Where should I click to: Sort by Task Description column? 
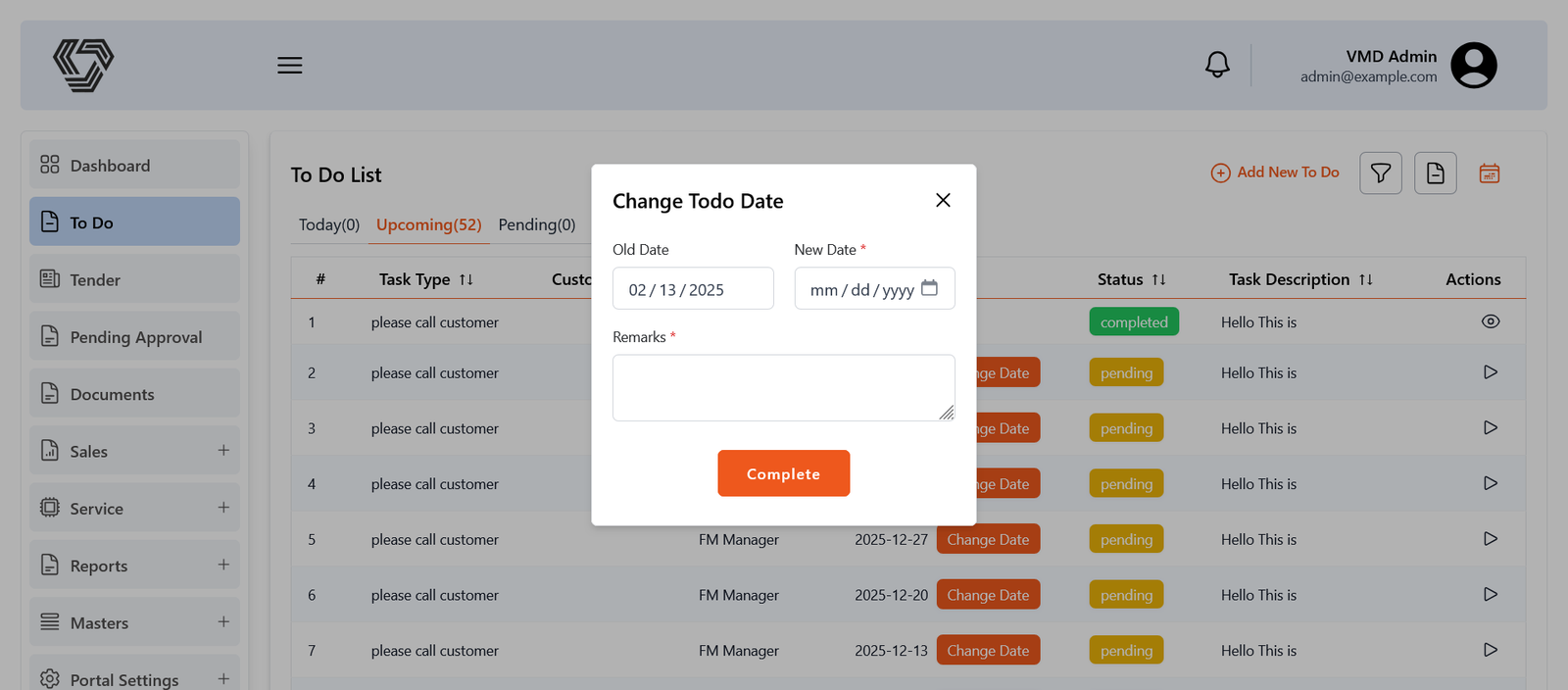point(1365,280)
